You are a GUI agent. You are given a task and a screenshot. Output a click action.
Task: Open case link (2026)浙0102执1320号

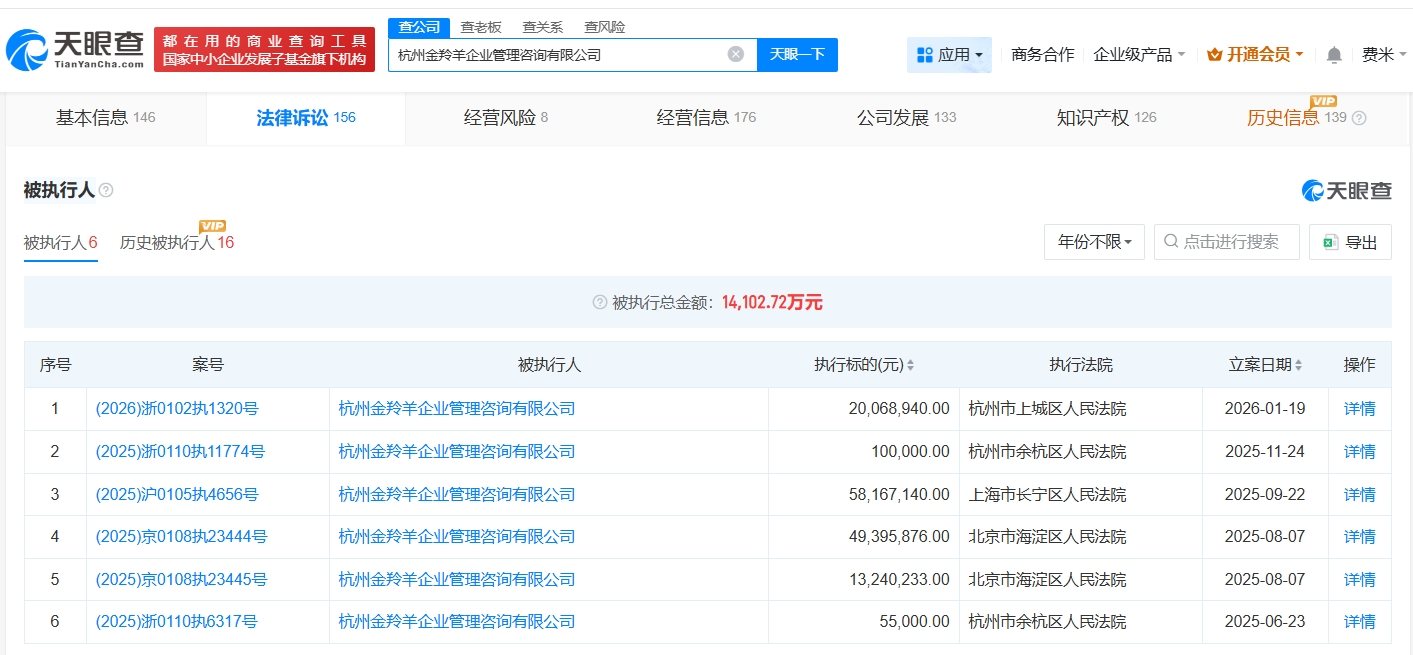click(x=177, y=408)
